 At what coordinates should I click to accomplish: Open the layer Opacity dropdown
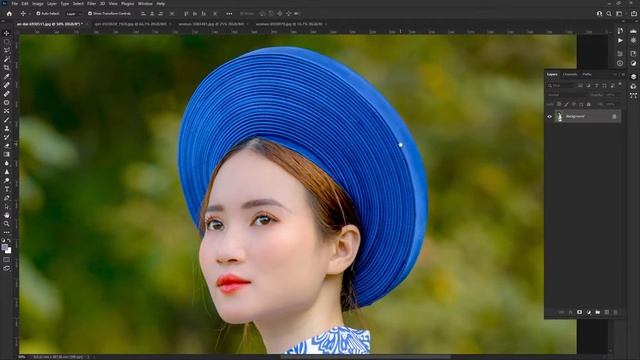[612, 95]
